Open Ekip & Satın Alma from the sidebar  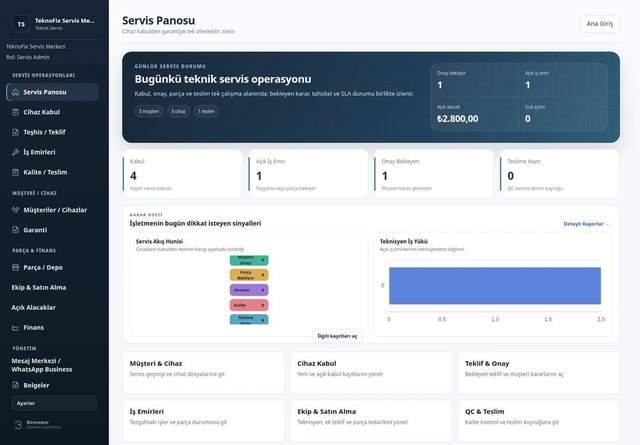pyautogui.click(x=39, y=287)
